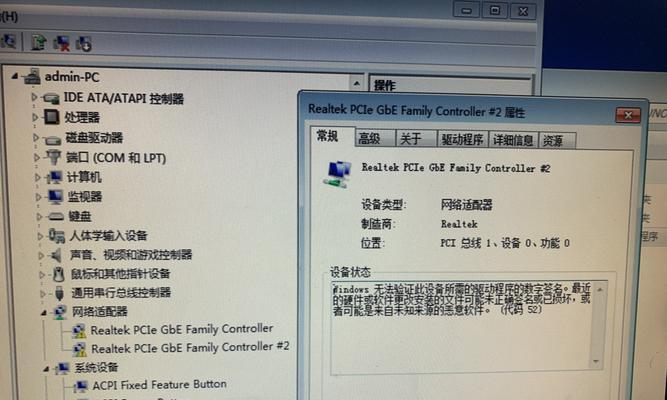
Task: Click the 人体学输入设备 icon
Action: click(57, 235)
